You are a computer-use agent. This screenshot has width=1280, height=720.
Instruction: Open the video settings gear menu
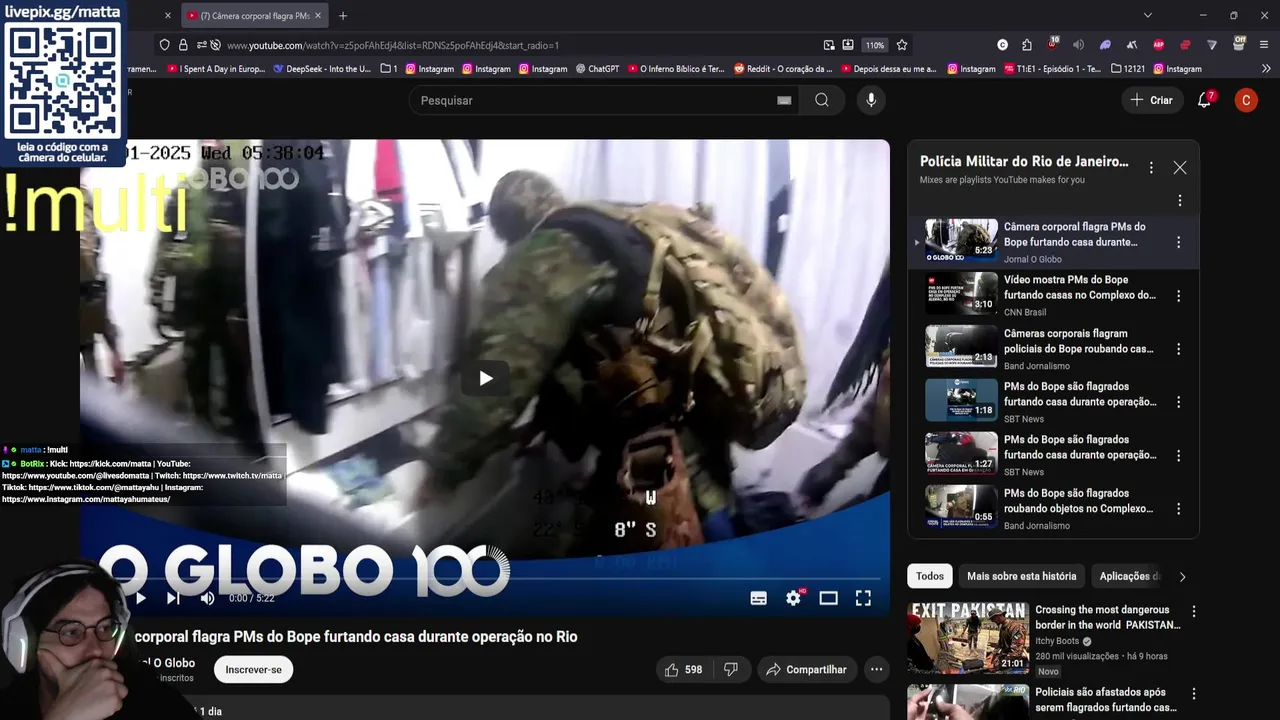[x=793, y=598]
